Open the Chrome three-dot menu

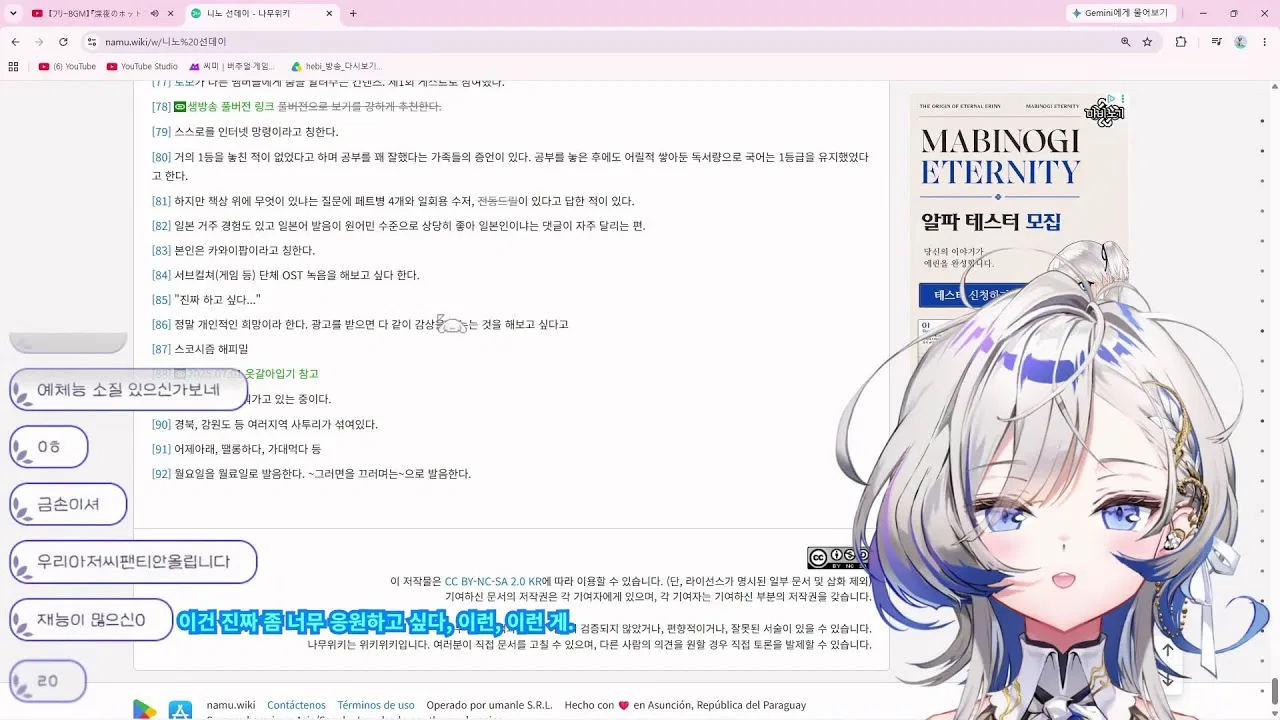(1265, 42)
